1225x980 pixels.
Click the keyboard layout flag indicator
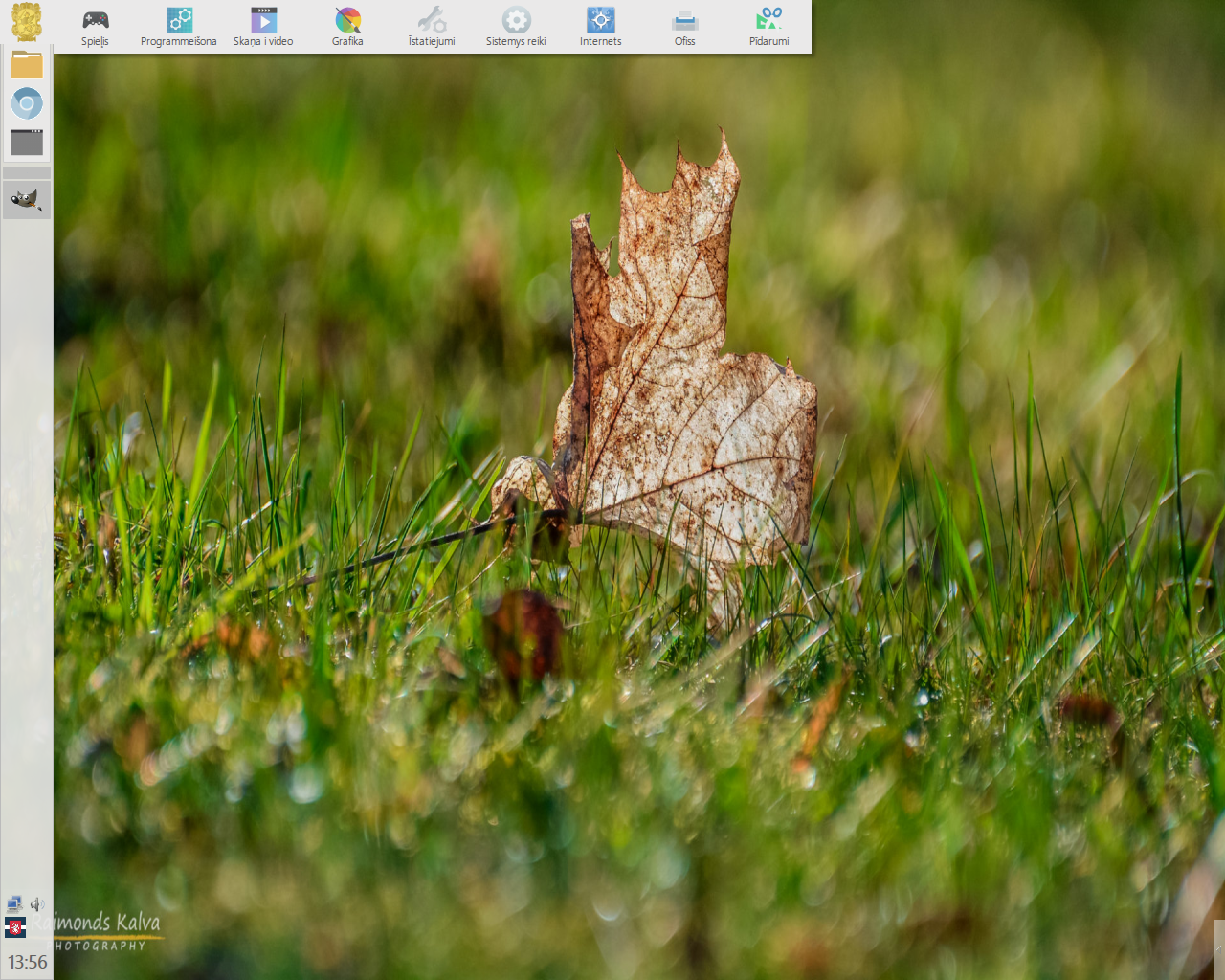14,926
